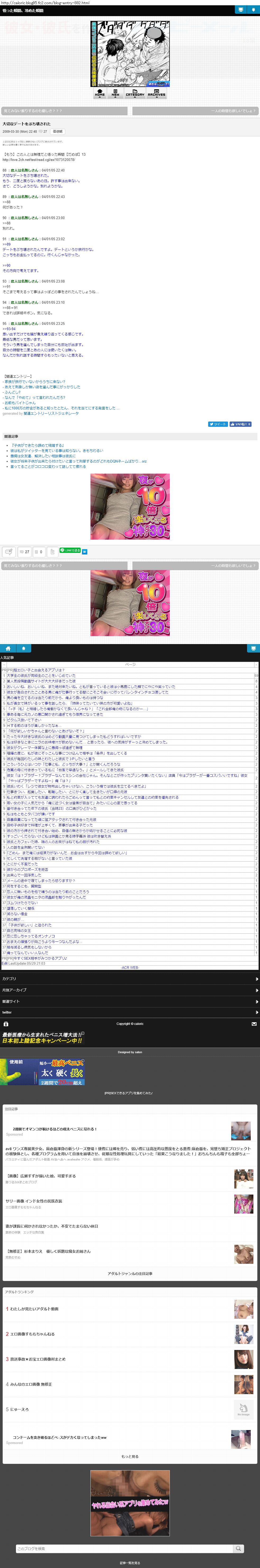Click the blue arrow icon in top bar

tap(253, 10)
